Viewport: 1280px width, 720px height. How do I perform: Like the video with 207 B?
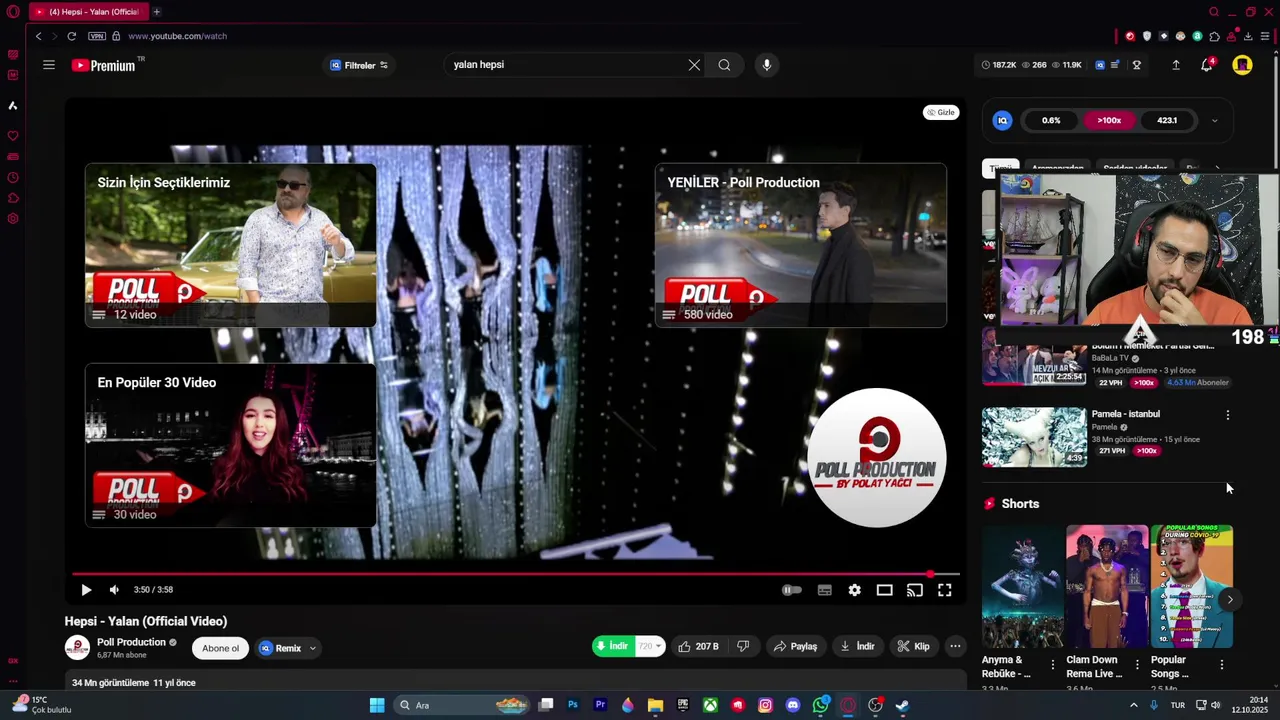point(699,646)
